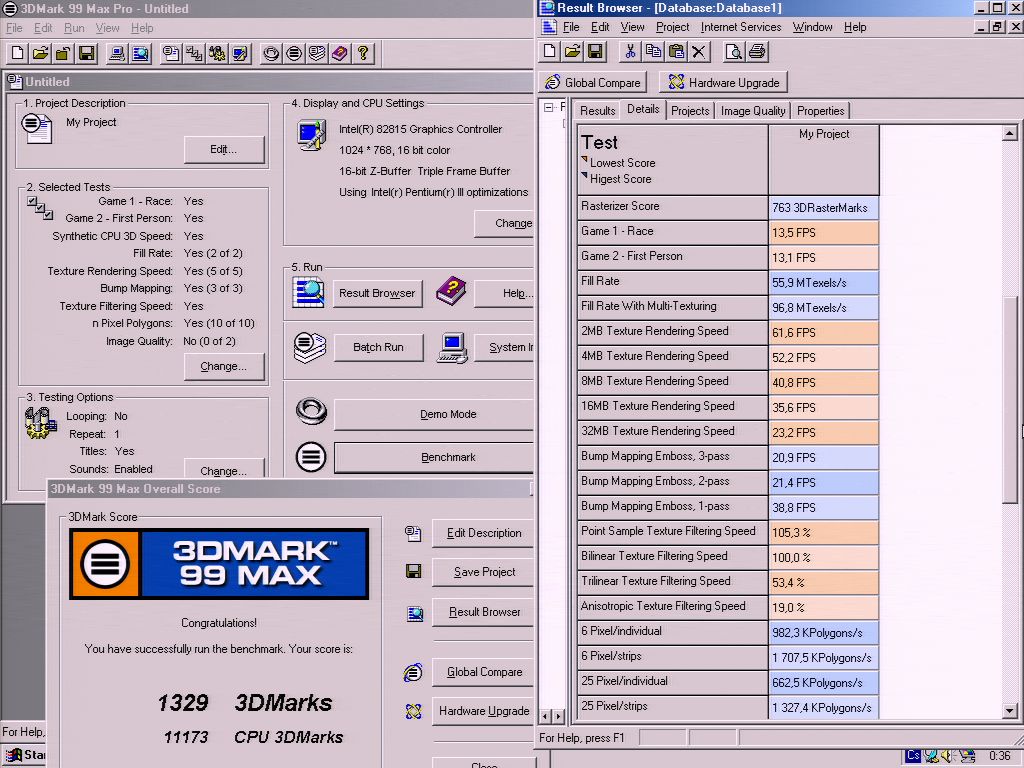Image resolution: width=1024 pixels, height=768 pixels.
Task: Click the project description document icon in 3DMark toolbar
Action: (x=172, y=54)
